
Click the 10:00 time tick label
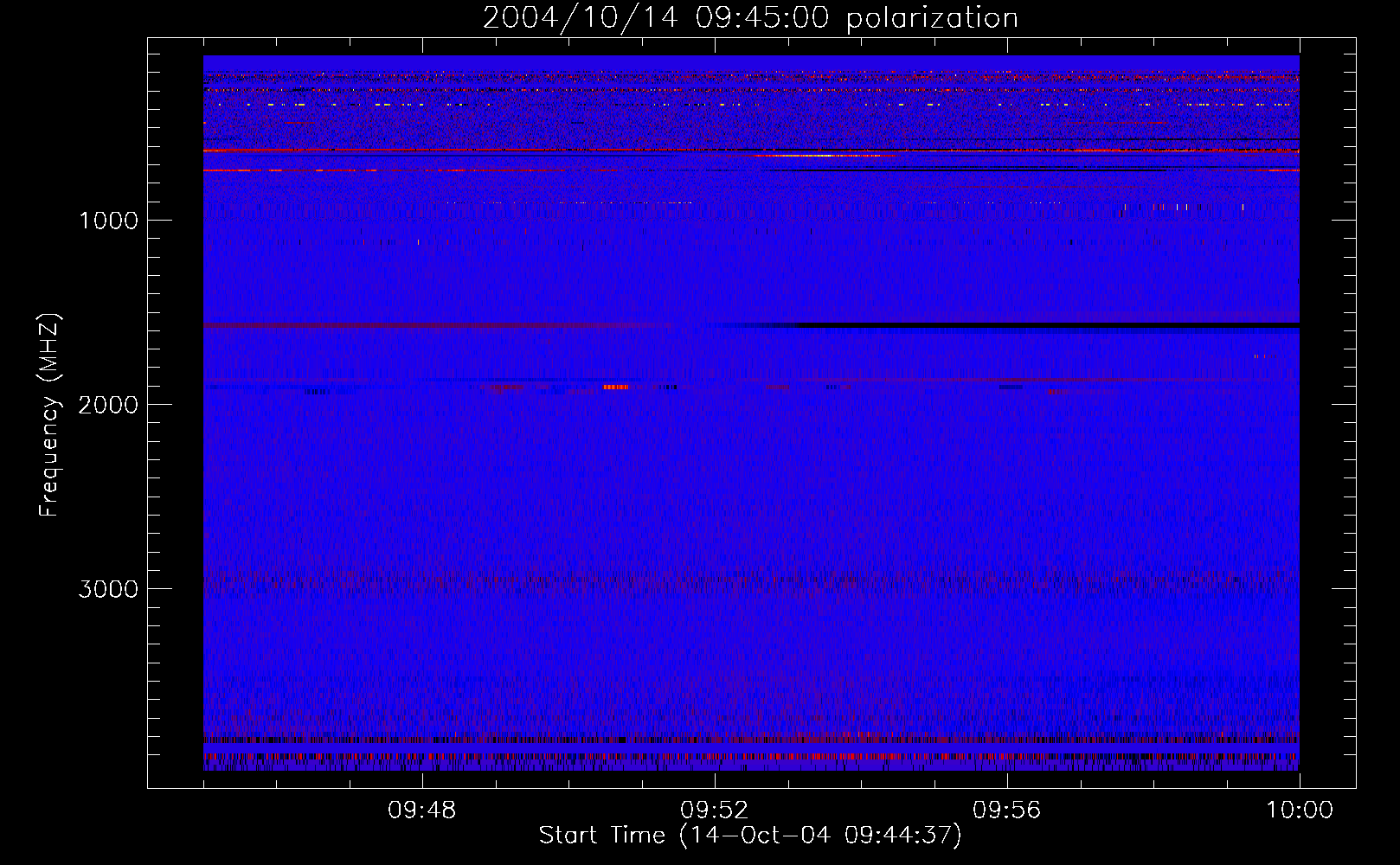point(1300,811)
